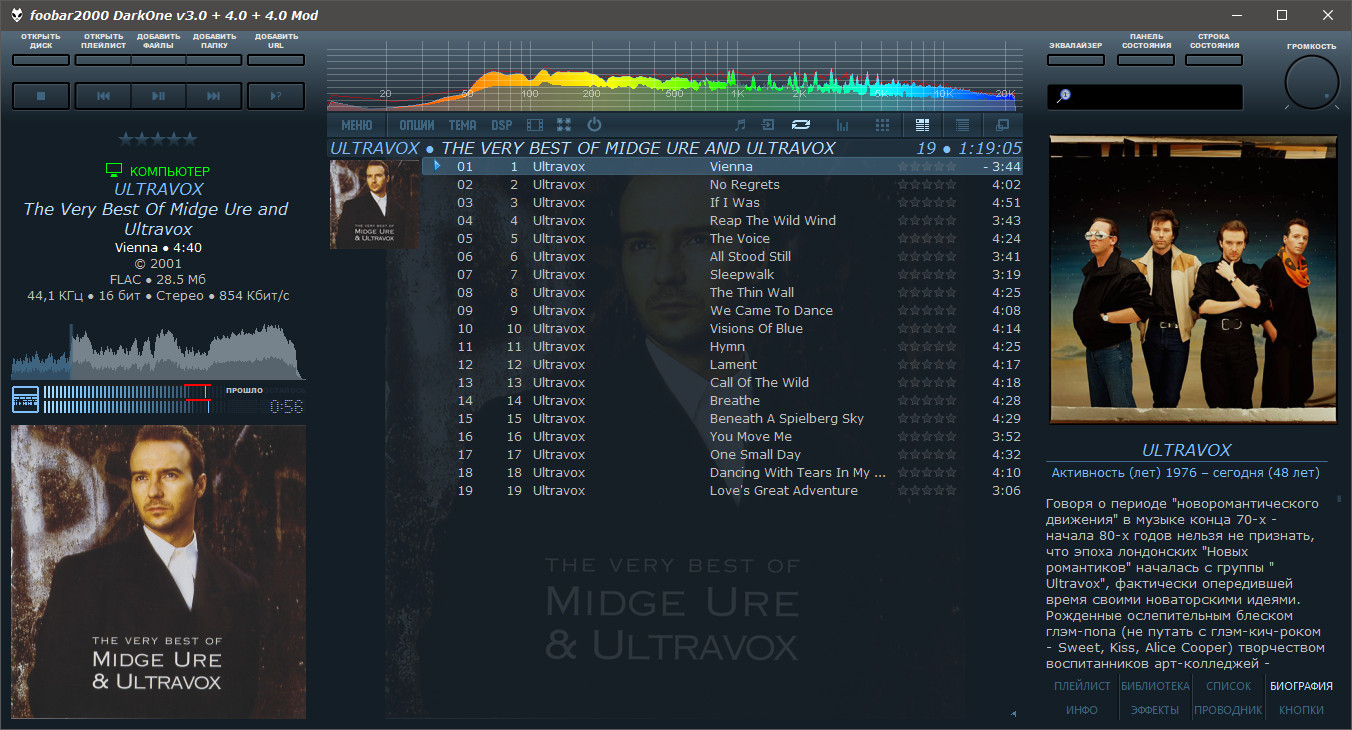Open the Меню menu

click(x=357, y=125)
